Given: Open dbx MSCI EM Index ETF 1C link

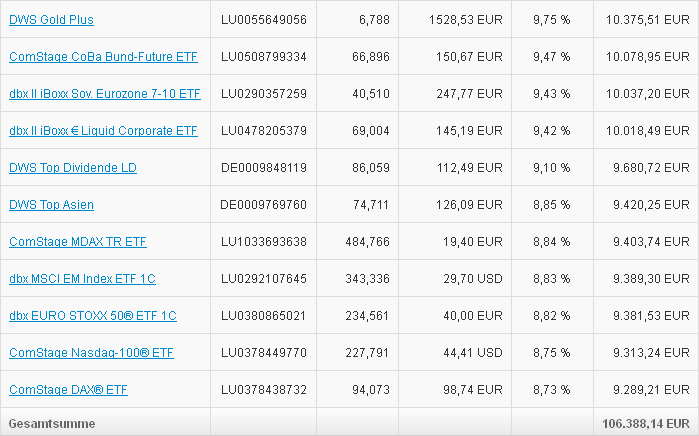Looking at the screenshot, I should click(82, 279).
